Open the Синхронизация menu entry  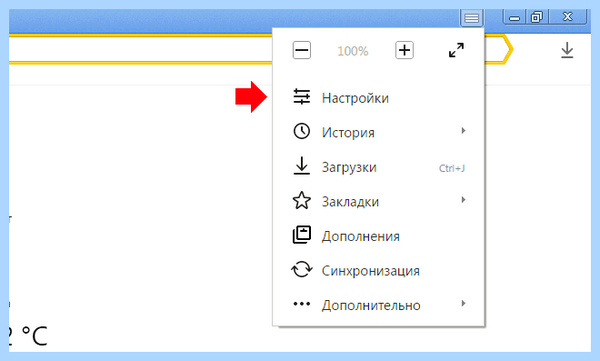pyautogui.click(x=378, y=271)
